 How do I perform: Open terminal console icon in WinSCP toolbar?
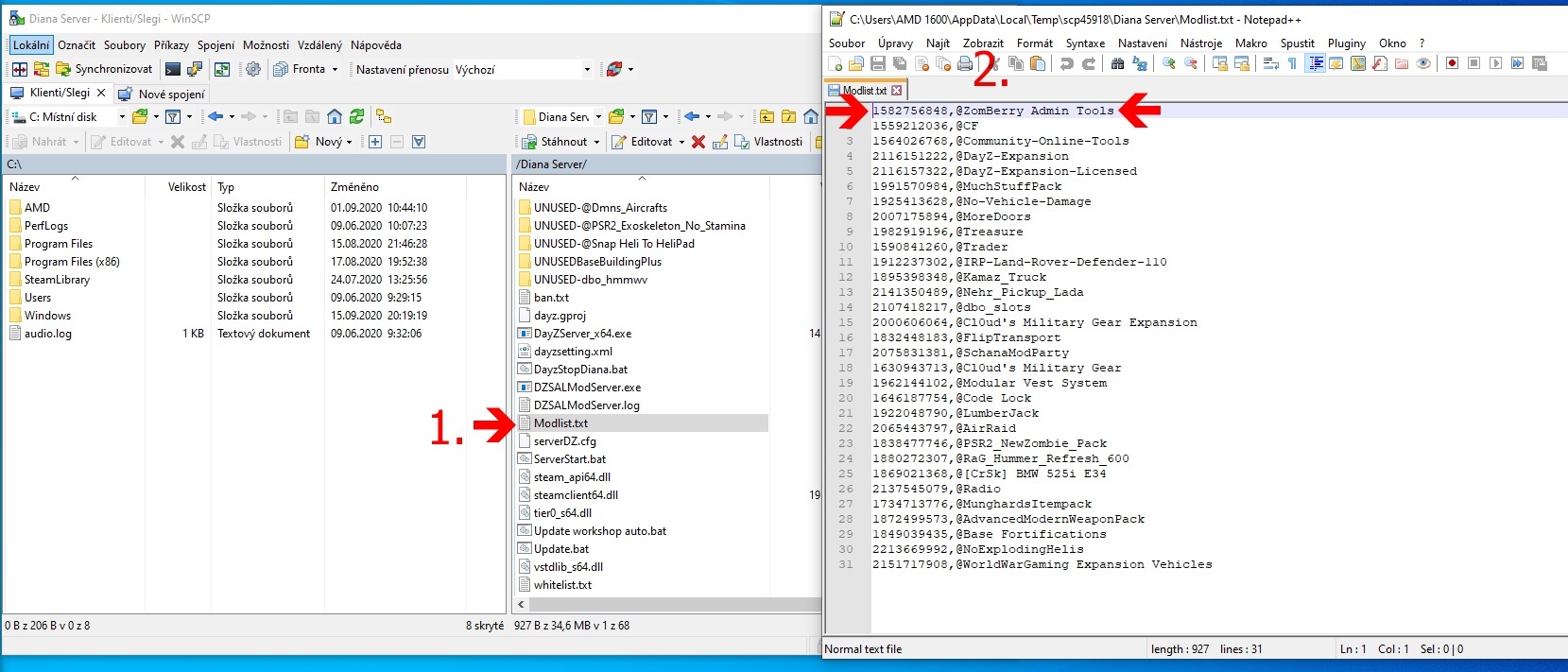pyautogui.click(x=172, y=69)
